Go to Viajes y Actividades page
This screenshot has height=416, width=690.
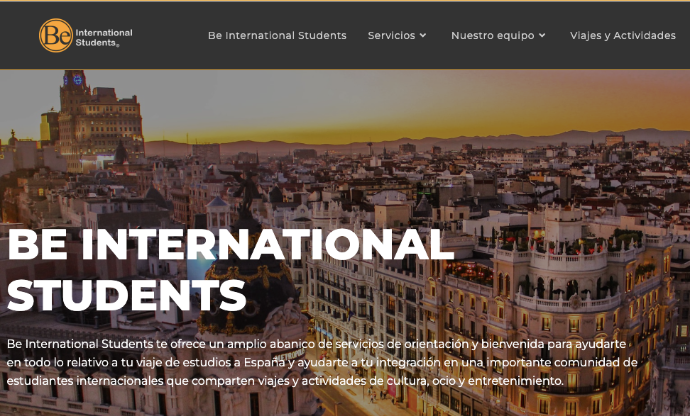coord(623,35)
